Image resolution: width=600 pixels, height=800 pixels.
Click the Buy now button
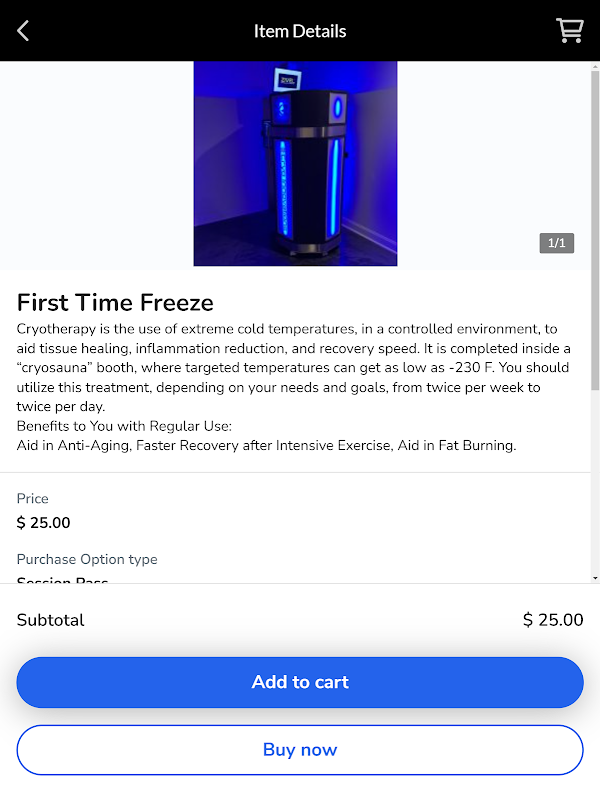[300, 750]
